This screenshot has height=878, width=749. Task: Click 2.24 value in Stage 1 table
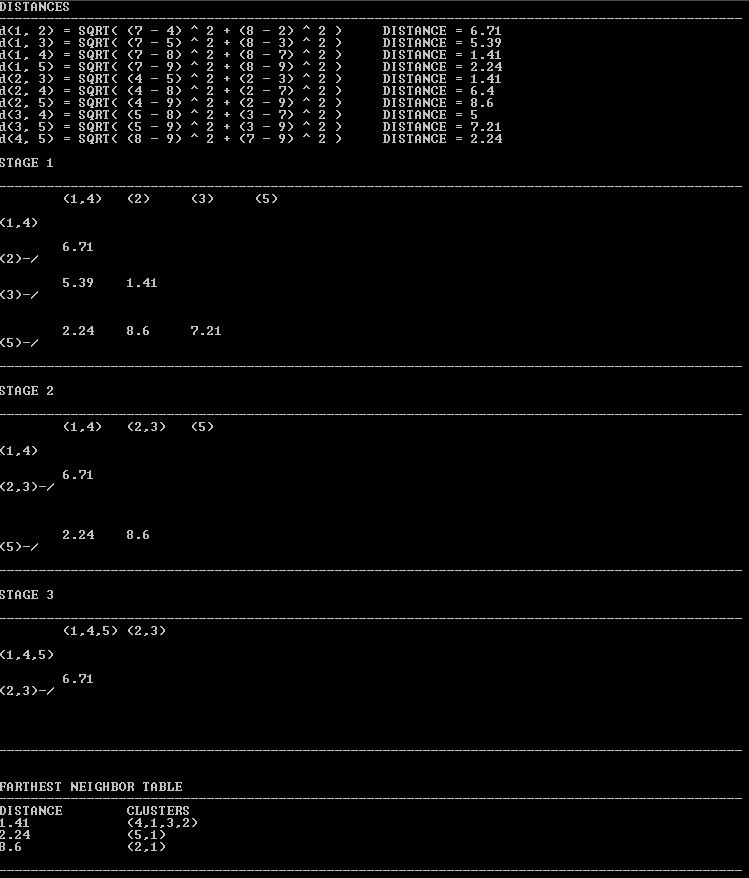pos(78,331)
